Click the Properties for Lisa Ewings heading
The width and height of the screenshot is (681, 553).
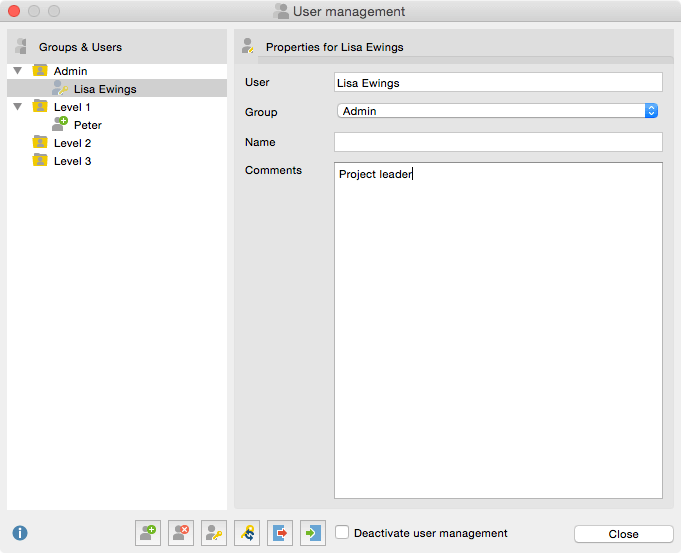pos(334,47)
